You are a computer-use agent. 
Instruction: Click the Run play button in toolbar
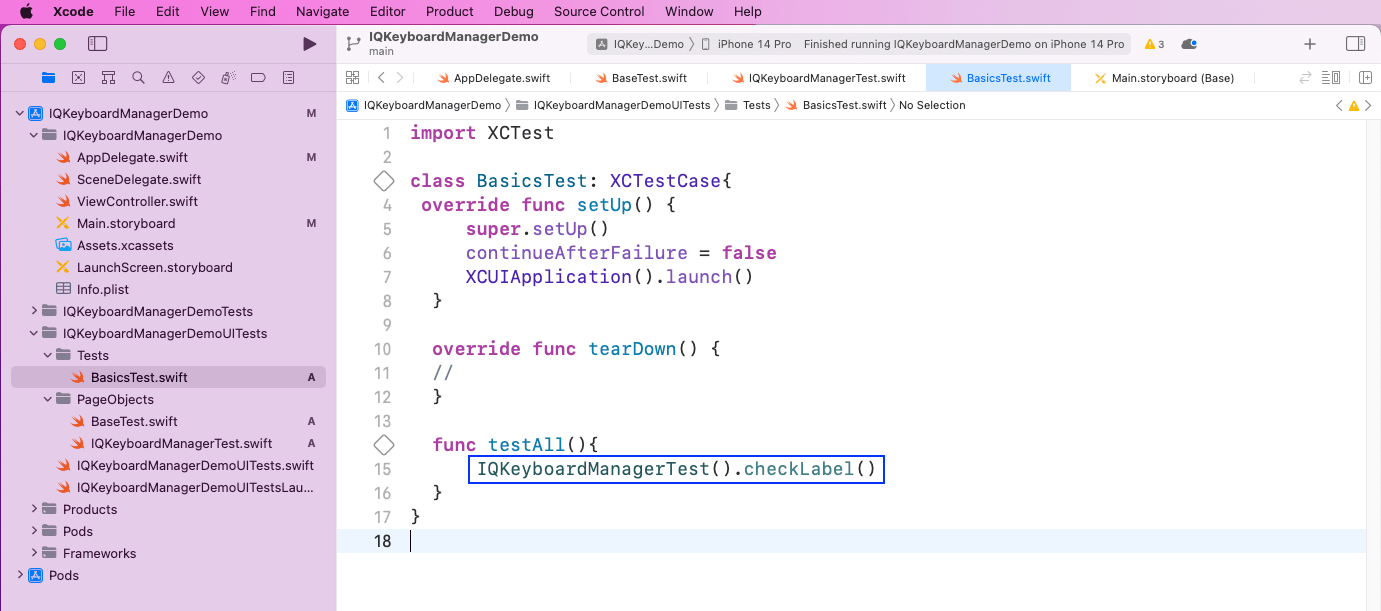click(x=309, y=44)
